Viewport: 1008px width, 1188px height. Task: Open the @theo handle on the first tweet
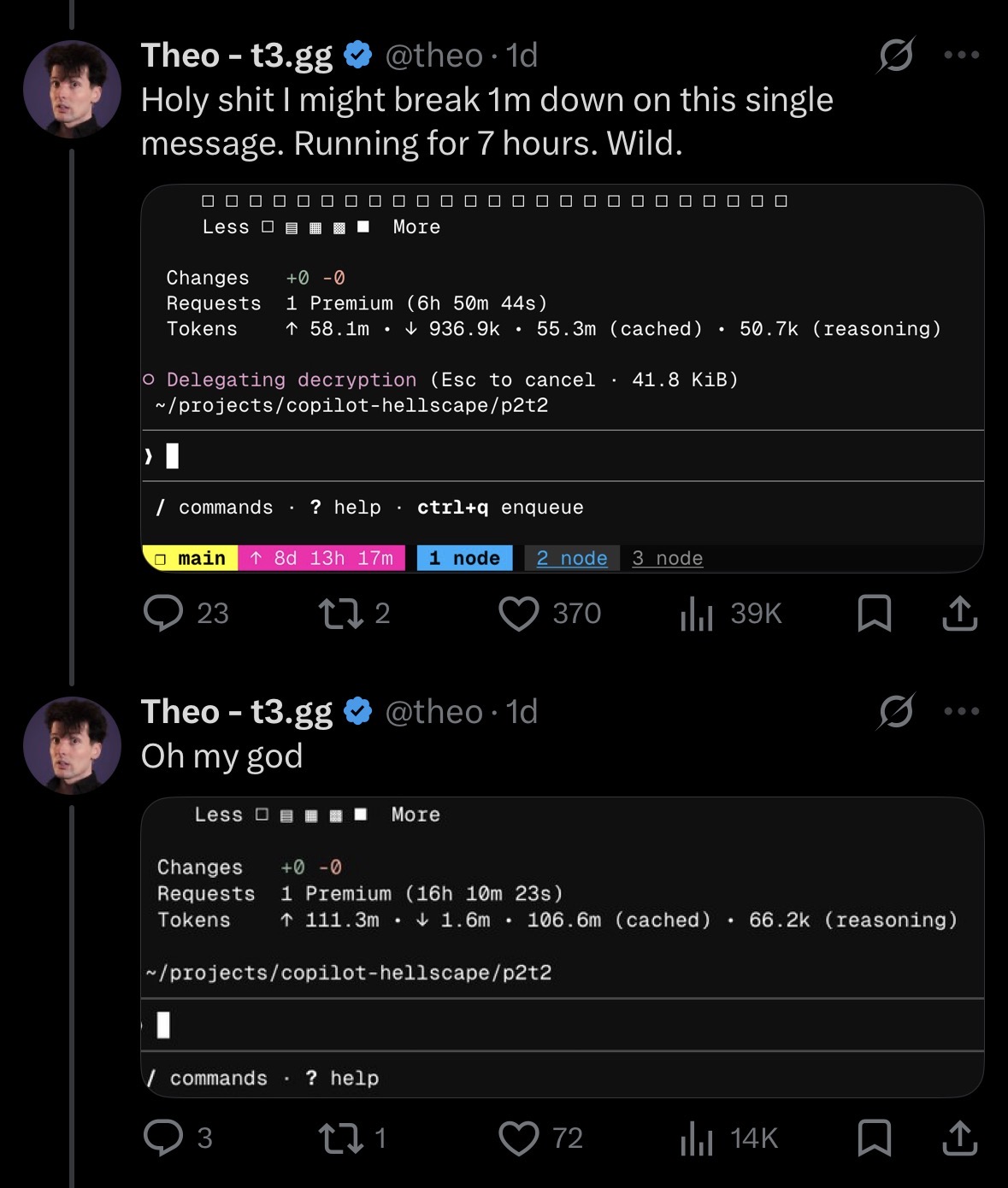click(x=434, y=56)
